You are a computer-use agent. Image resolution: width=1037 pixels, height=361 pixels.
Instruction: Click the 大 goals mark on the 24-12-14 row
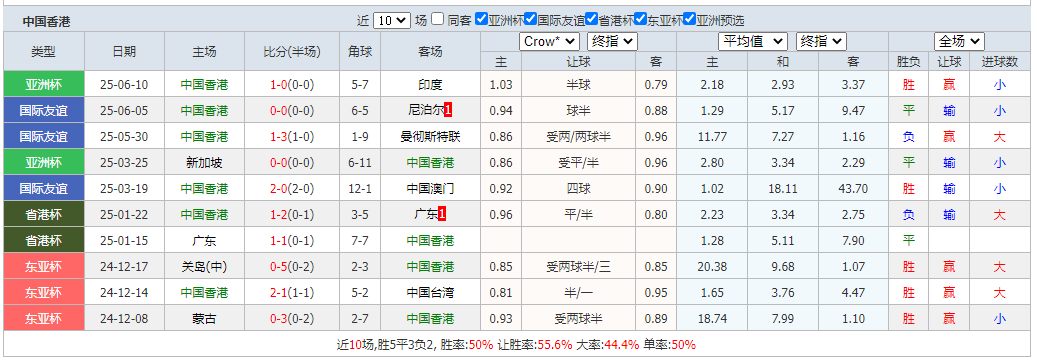[999, 292]
